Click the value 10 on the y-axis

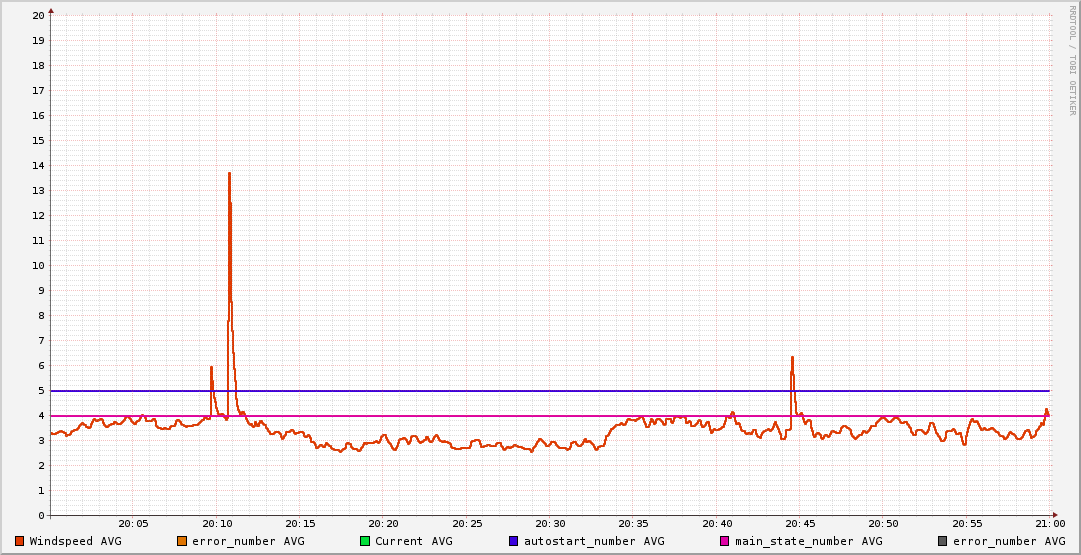coord(38,266)
